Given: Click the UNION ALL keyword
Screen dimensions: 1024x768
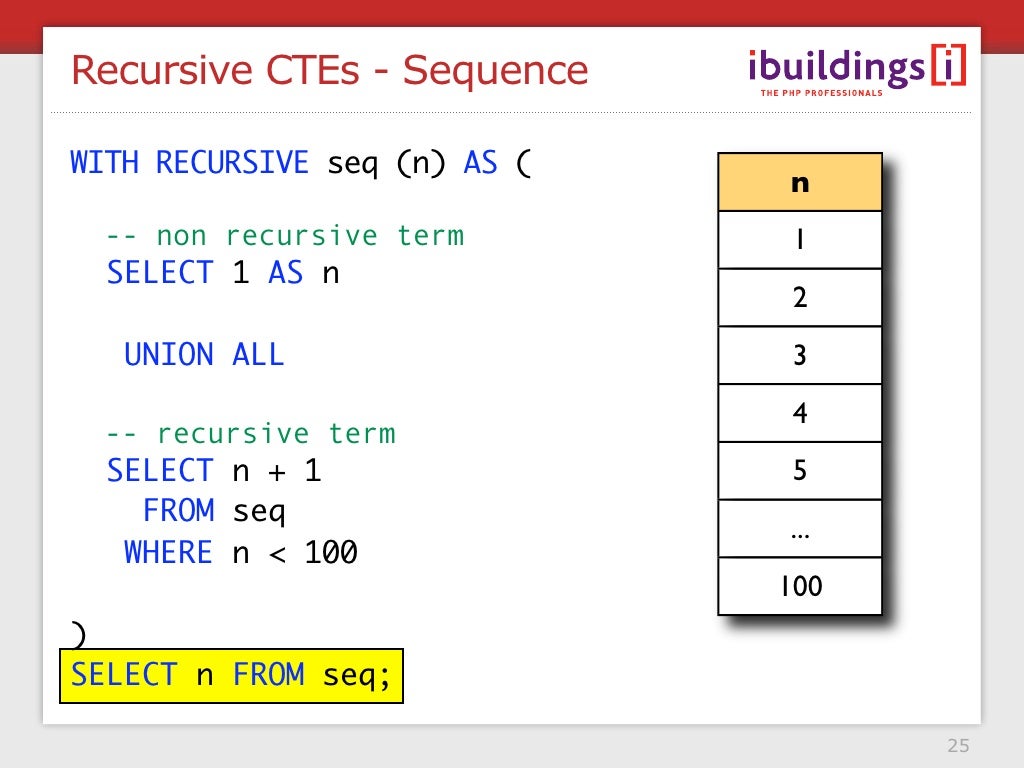Looking at the screenshot, I should point(204,355).
